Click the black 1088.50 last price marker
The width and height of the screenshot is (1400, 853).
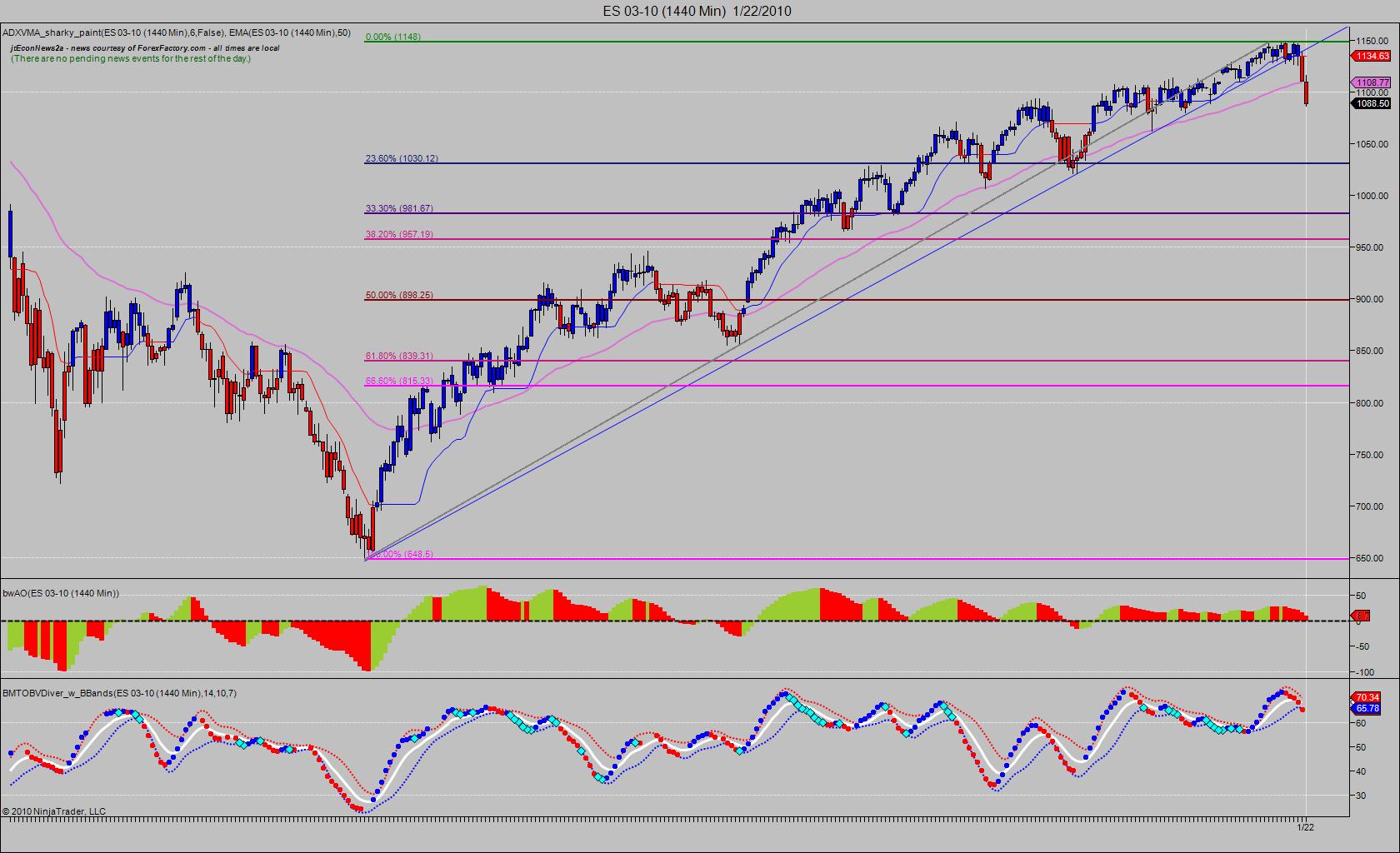(1372, 103)
